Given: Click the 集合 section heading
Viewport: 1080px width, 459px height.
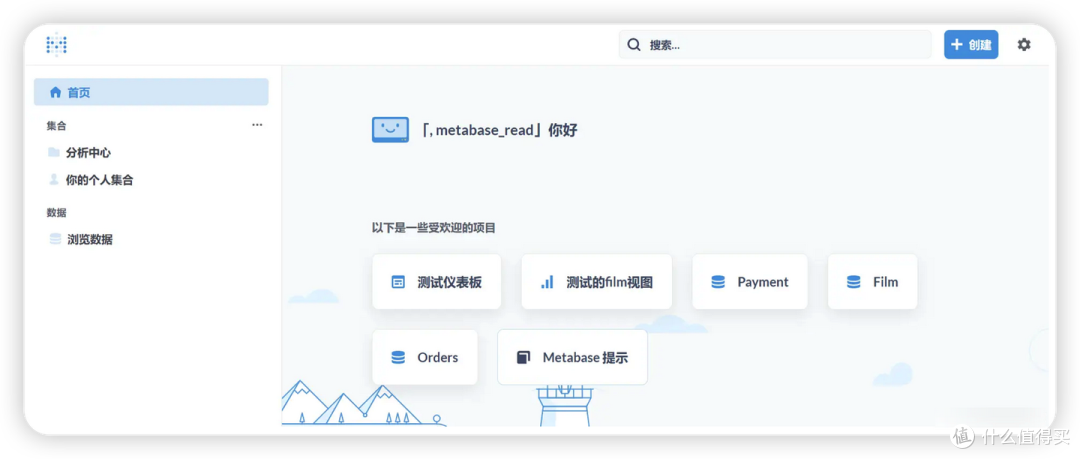Looking at the screenshot, I should pos(56,126).
